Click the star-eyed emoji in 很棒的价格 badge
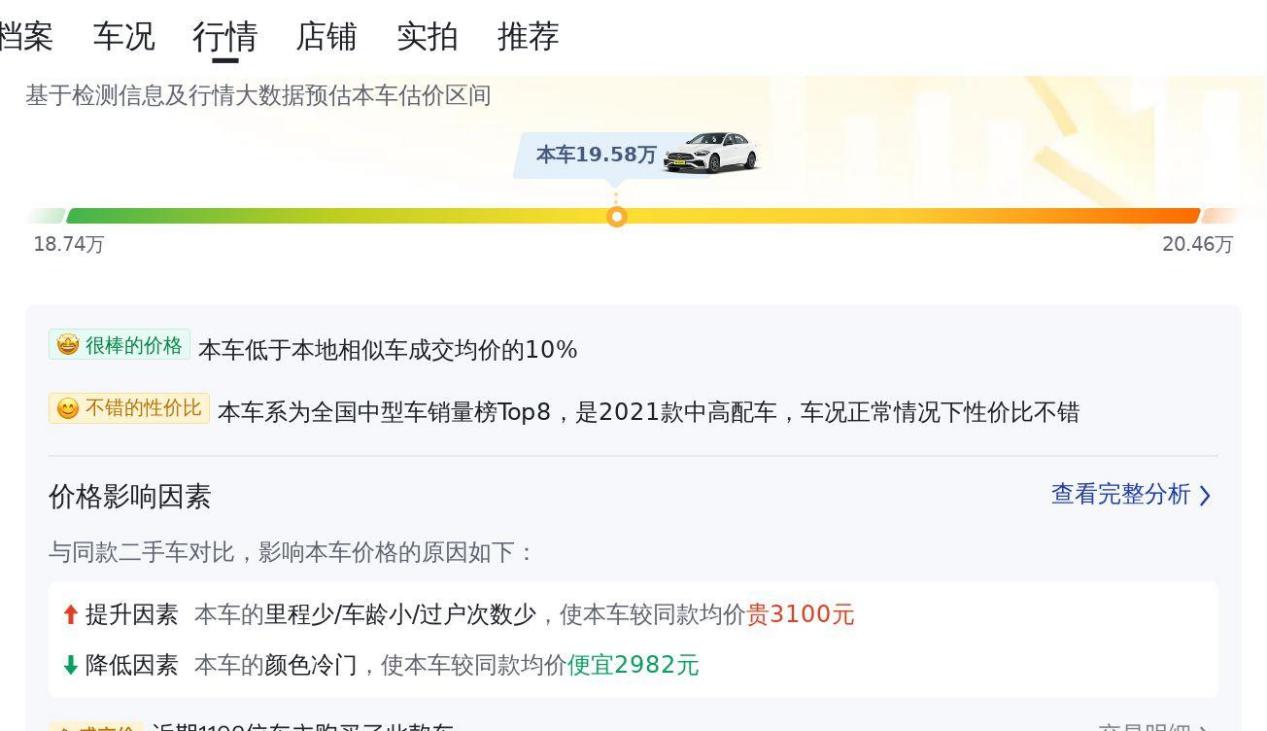The image size is (1267, 731). (x=68, y=346)
